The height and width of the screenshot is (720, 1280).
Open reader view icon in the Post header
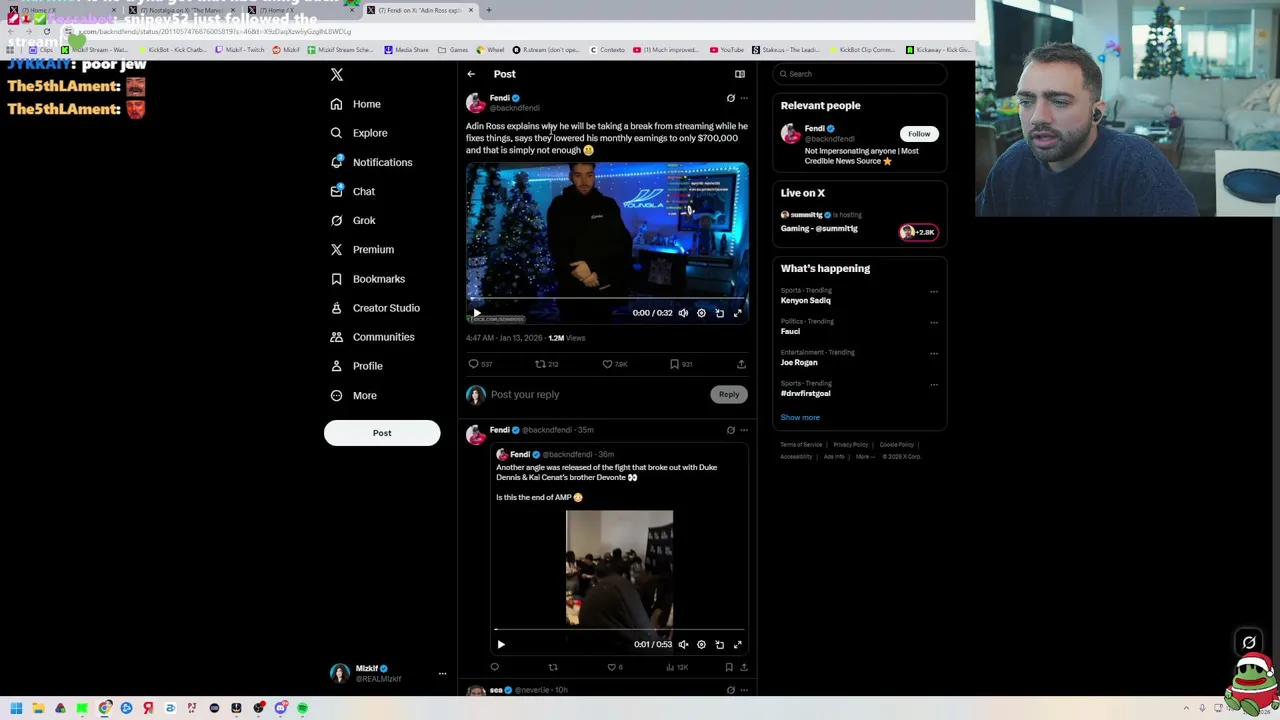coord(740,74)
